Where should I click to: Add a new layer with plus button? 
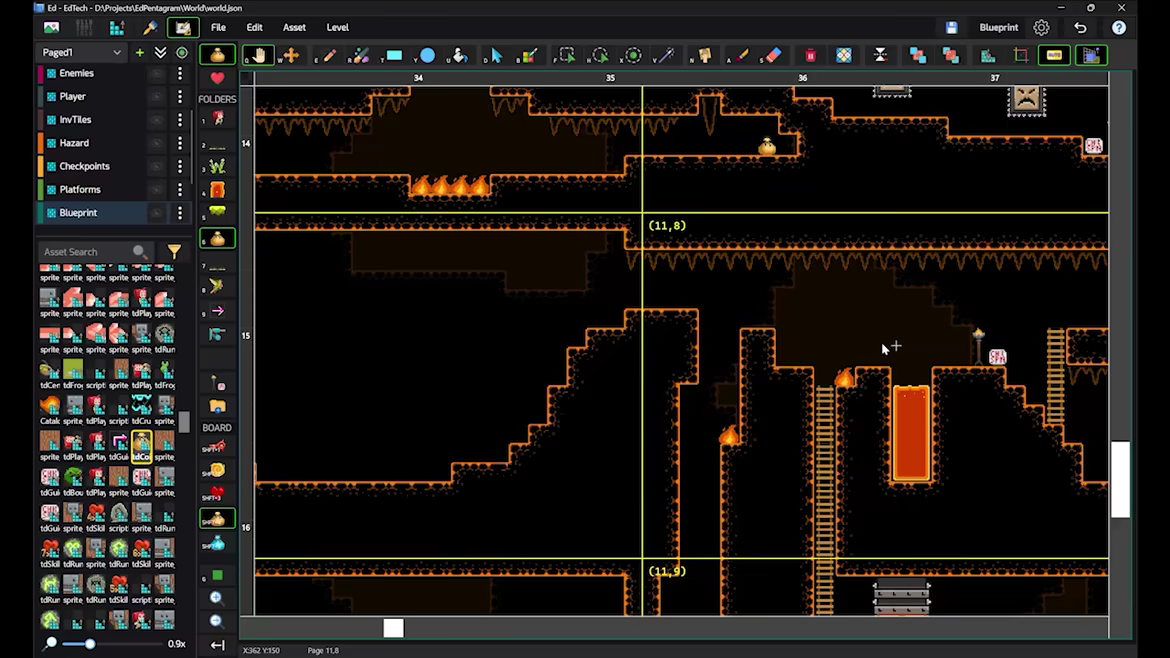point(140,52)
